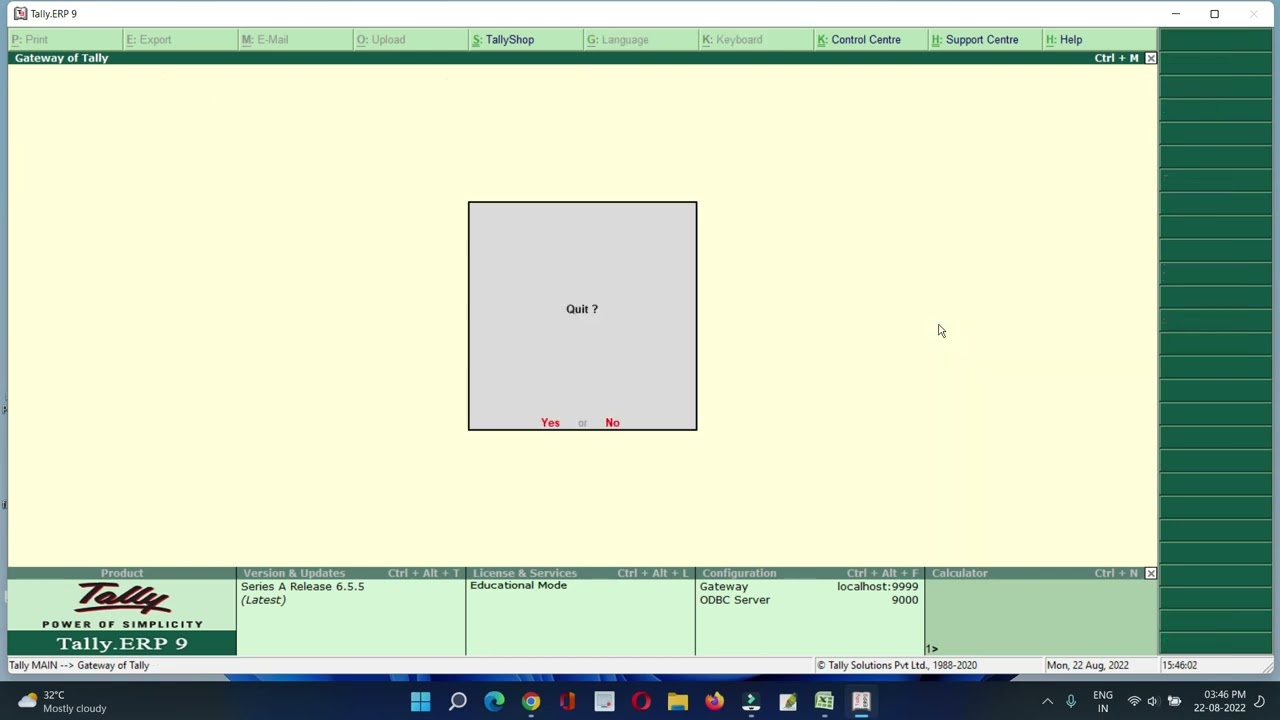Open the green arrow app in taskbar

[751, 702]
